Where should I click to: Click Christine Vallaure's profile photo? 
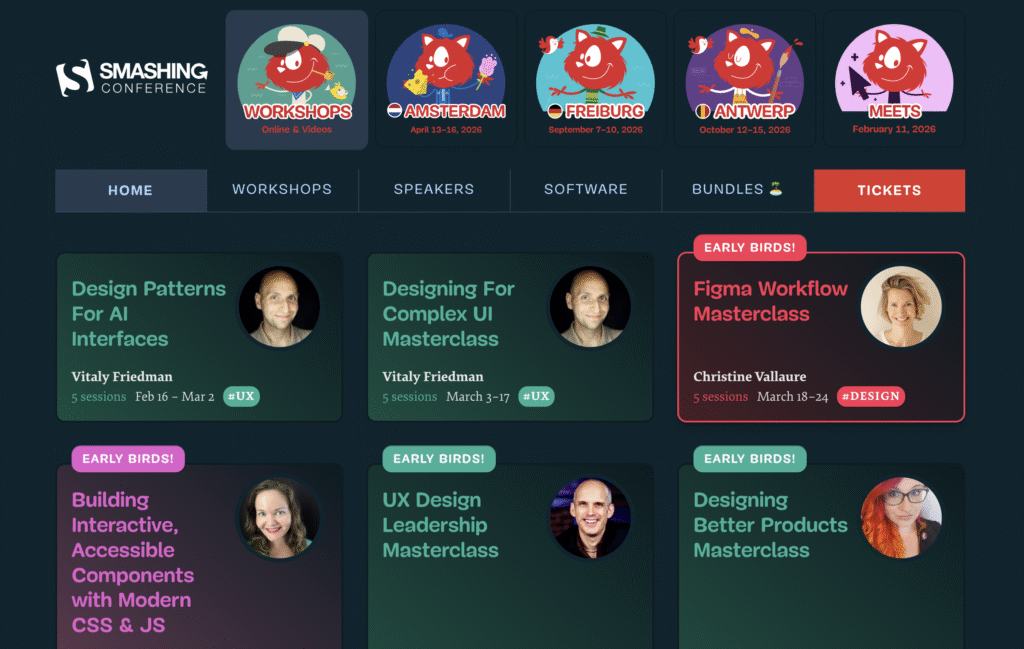click(901, 306)
